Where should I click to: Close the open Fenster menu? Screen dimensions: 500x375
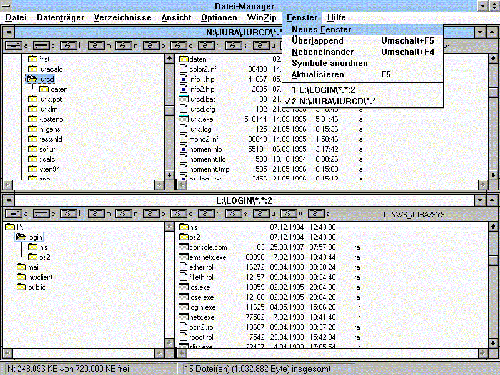pos(302,17)
